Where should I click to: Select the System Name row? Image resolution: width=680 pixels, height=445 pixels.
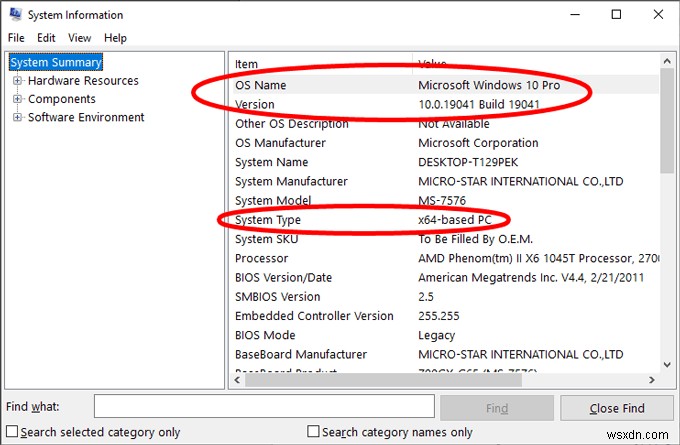(x=446, y=162)
